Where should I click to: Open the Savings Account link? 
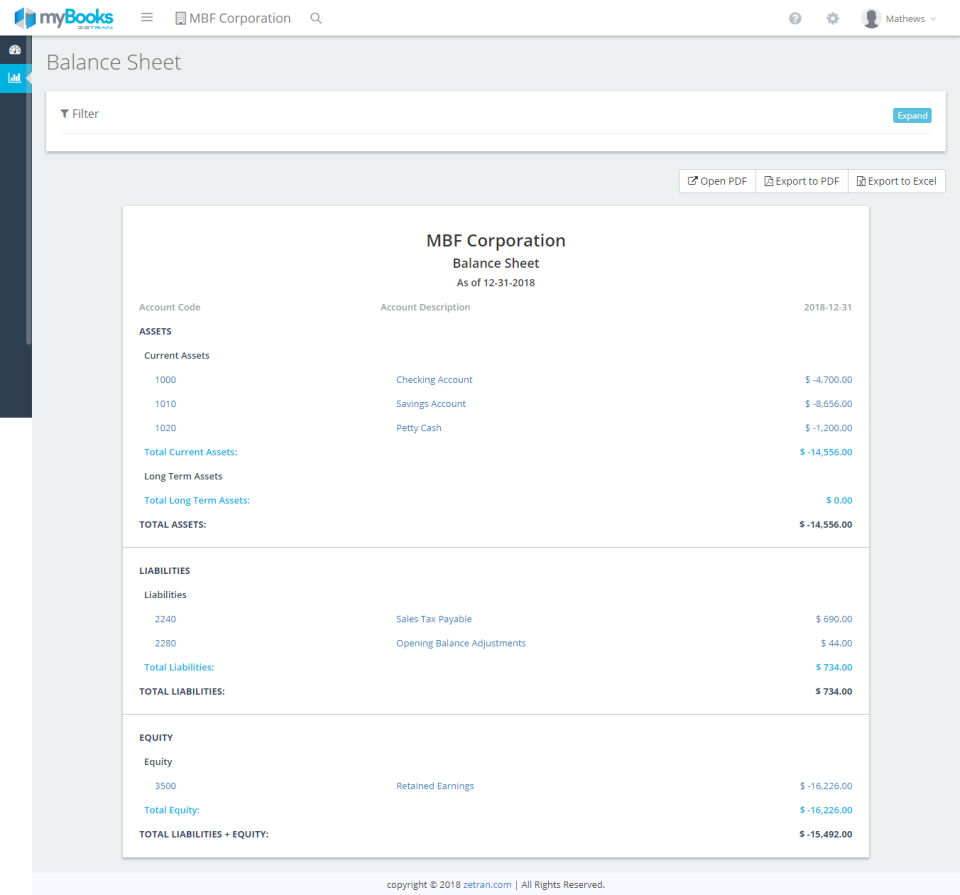pyautogui.click(x=431, y=404)
